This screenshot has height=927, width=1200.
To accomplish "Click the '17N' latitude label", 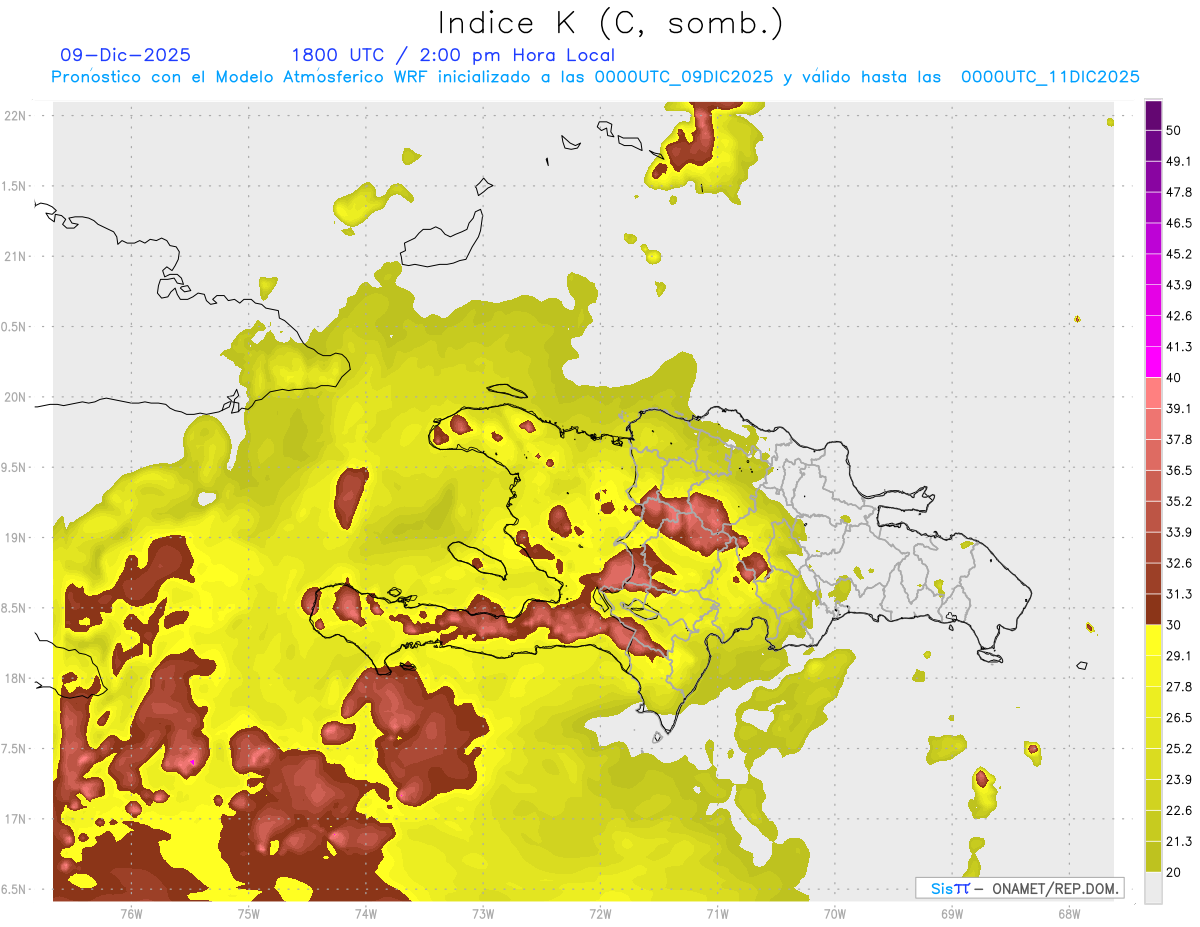I will [15, 819].
